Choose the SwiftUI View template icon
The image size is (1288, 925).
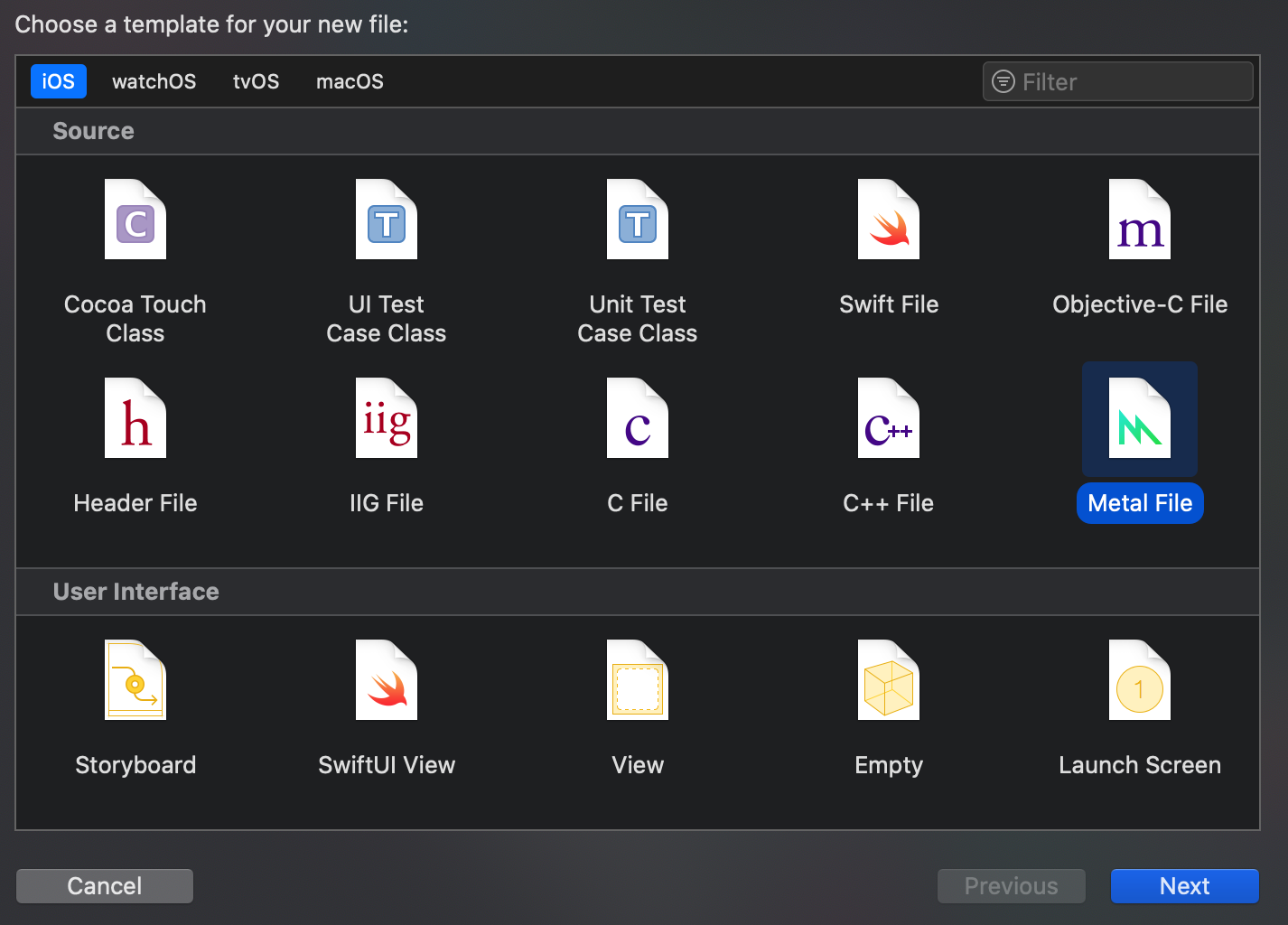tap(387, 680)
